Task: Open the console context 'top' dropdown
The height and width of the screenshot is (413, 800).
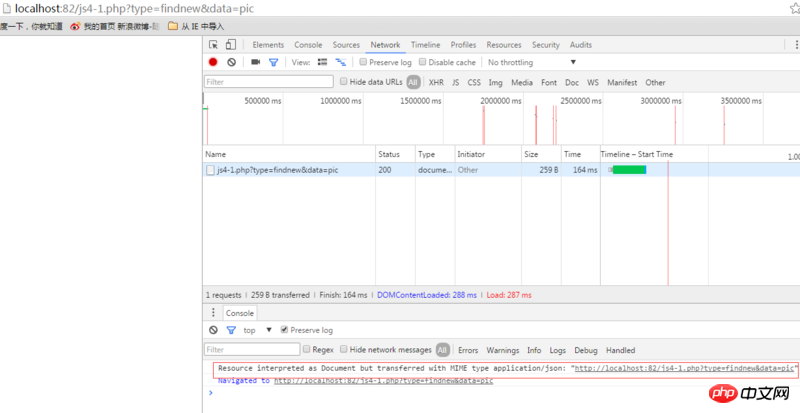Action: click(256, 330)
